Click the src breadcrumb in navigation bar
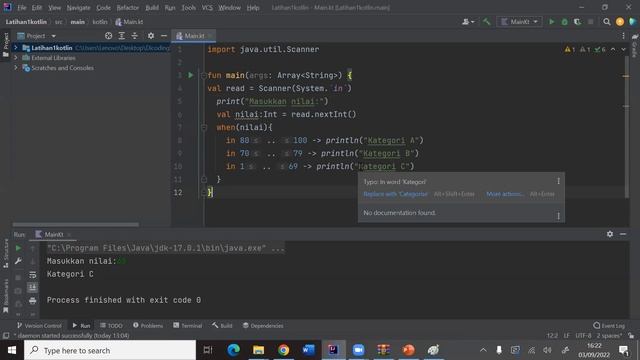 click(x=59, y=22)
